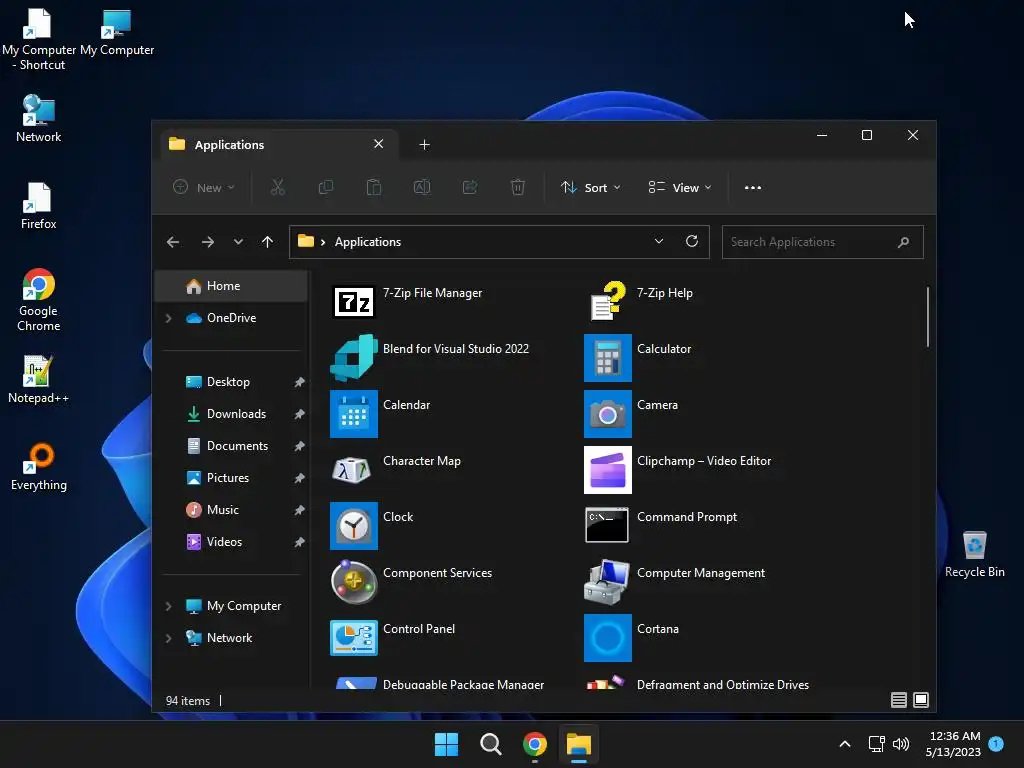
Task: Switch to large thumbnails view icon
Action: [x=921, y=700]
